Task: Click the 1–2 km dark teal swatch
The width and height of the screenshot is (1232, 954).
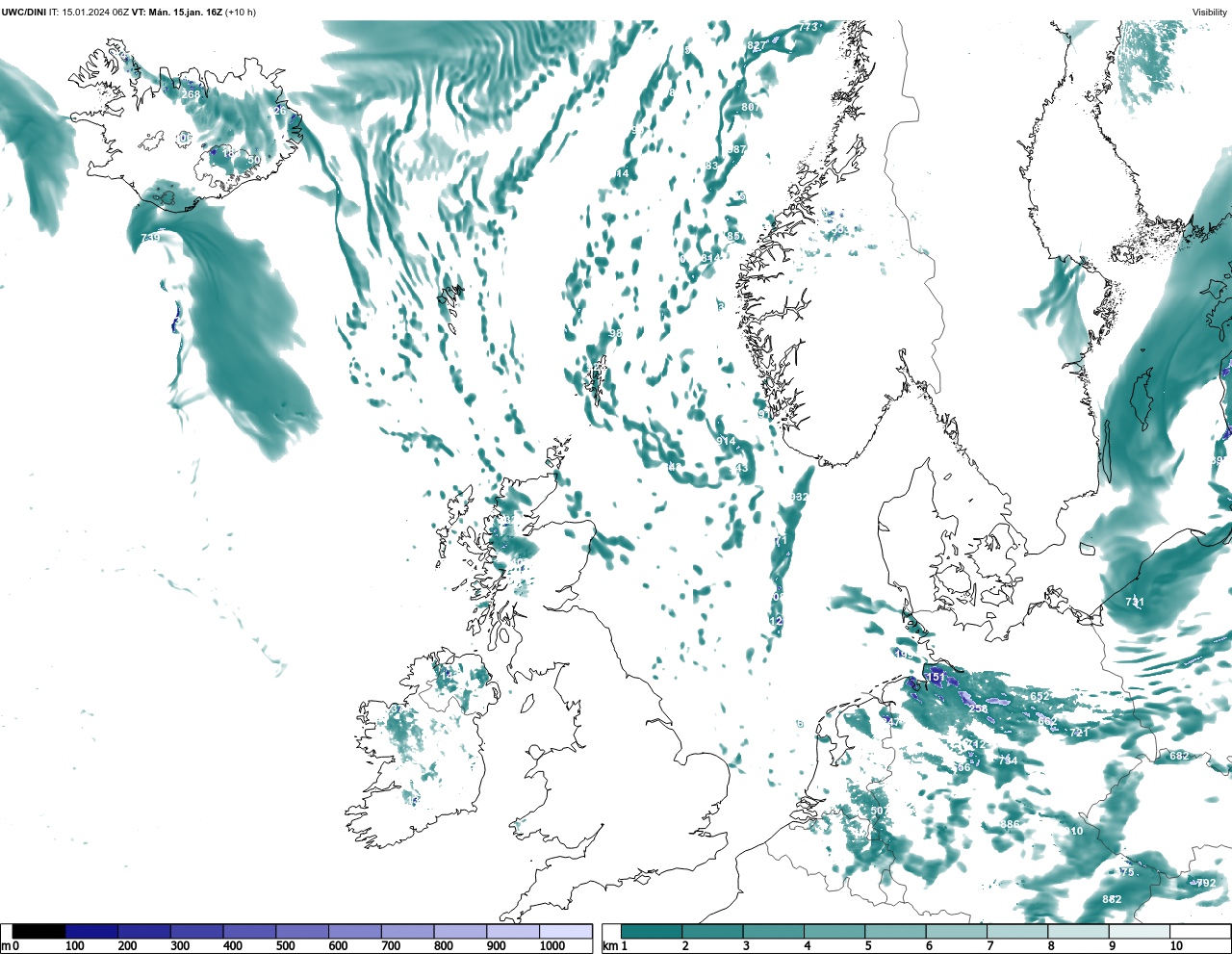Action: (652, 931)
